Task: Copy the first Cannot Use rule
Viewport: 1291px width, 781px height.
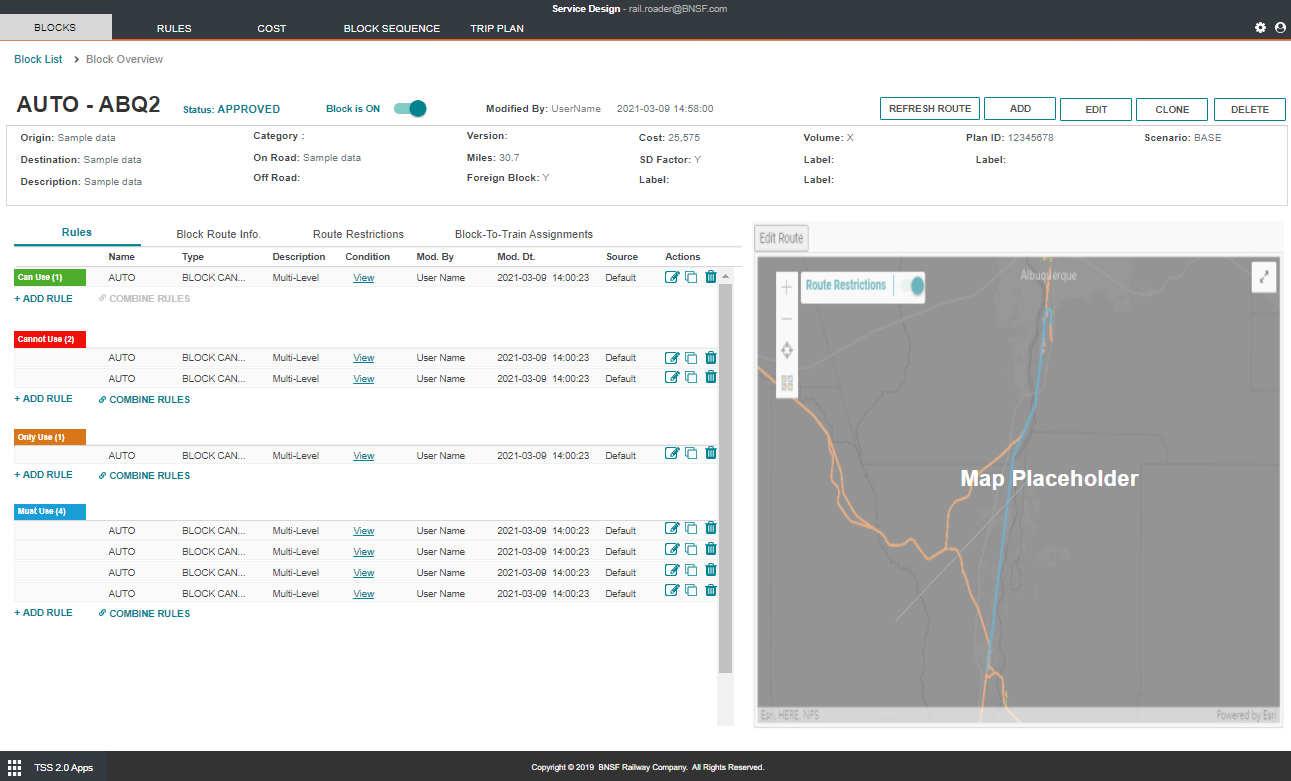Action: coord(692,357)
